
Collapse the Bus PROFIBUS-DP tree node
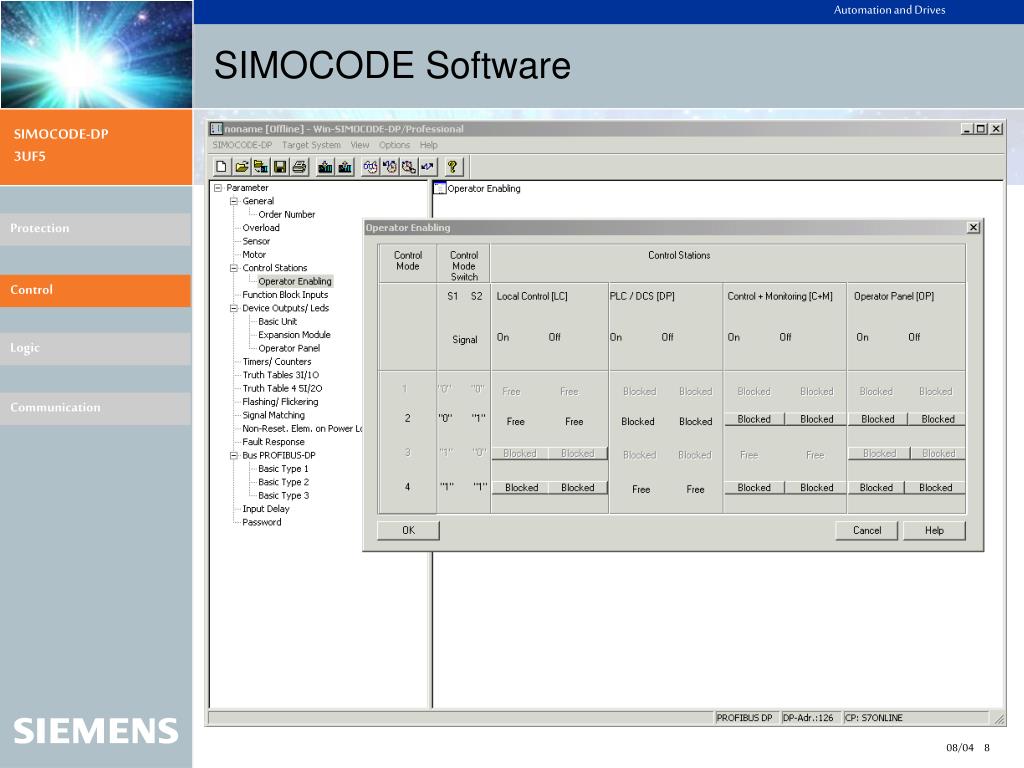[x=234, y=455]
